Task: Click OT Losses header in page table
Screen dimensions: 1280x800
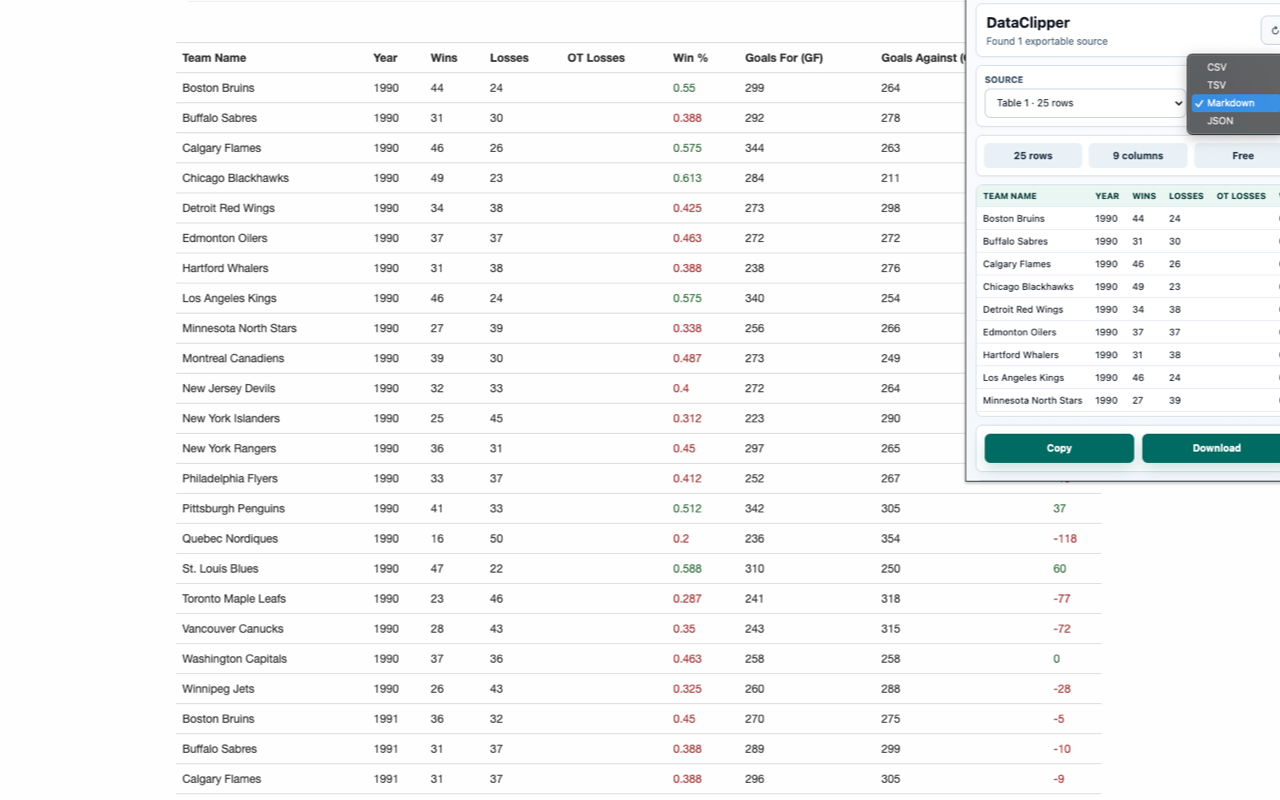Action: point(596,58)
